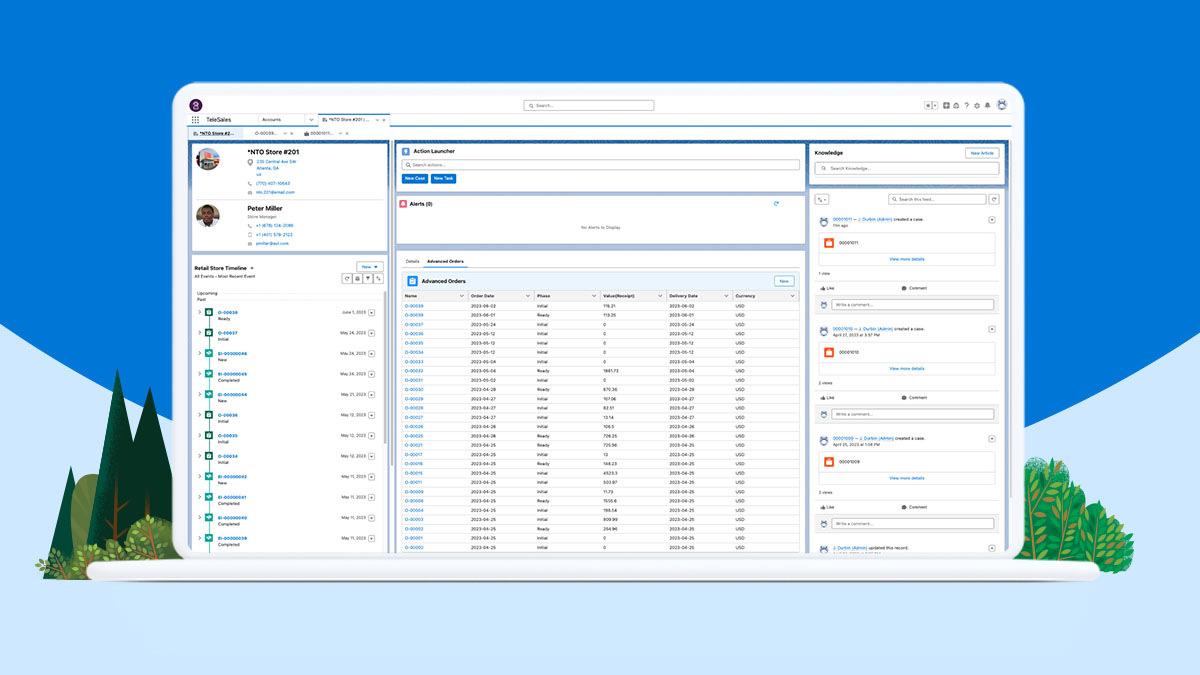Screen dimensions: 1200x675
Task: Open the filter icon in Retail Store Timeline
Action: pos(368,278)
